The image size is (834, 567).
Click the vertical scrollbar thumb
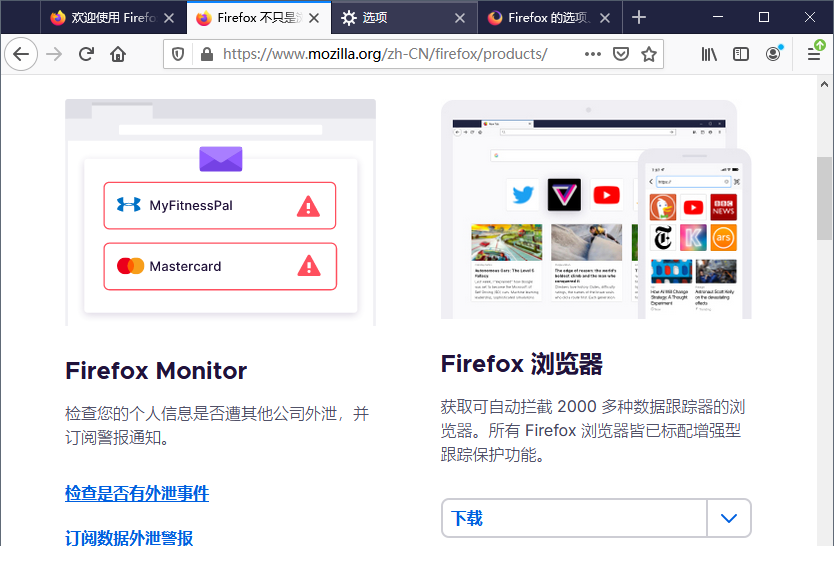point(824,198)
